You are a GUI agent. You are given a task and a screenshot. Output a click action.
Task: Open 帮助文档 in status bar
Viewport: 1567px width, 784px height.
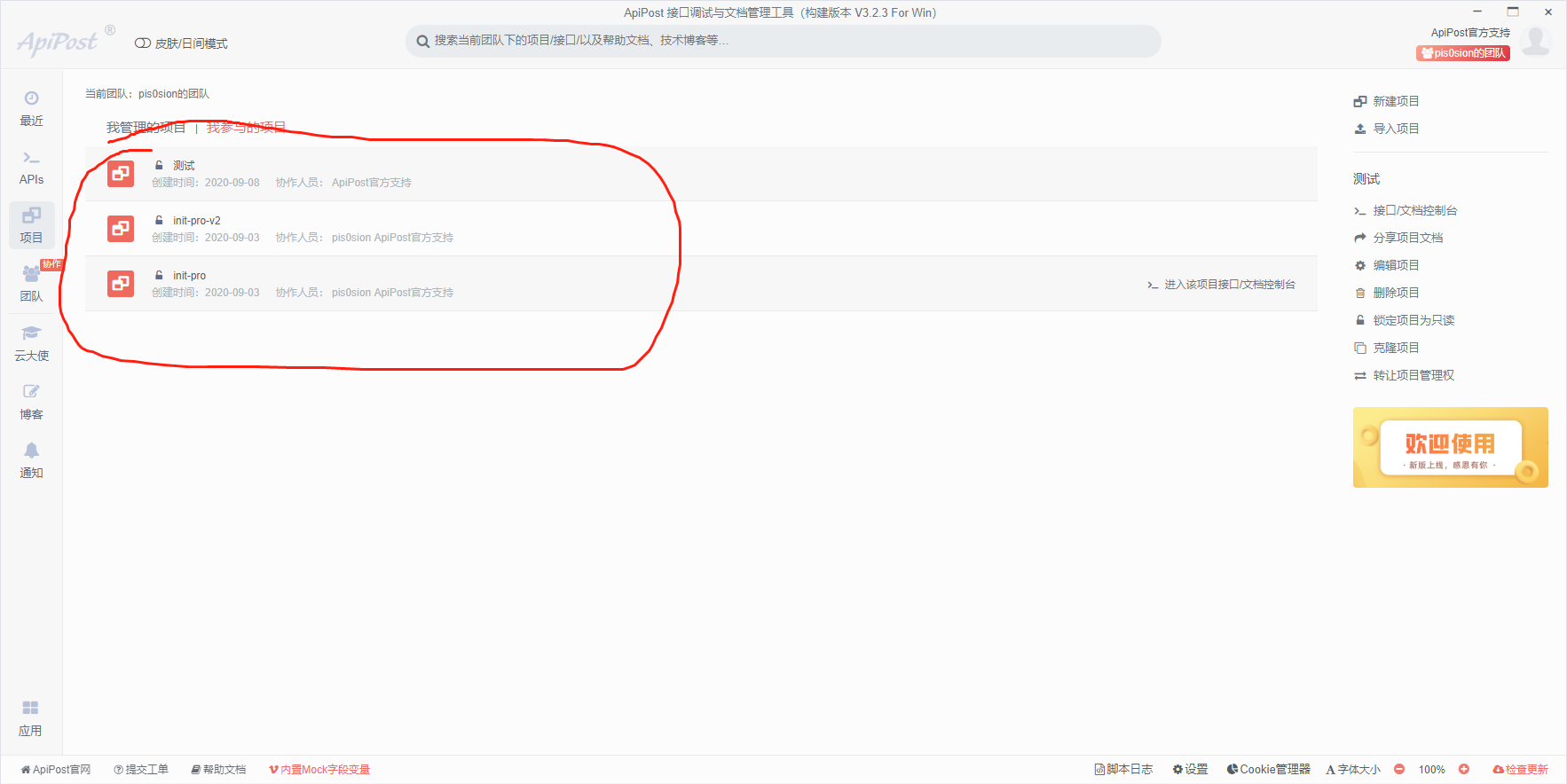coord(218,770)
